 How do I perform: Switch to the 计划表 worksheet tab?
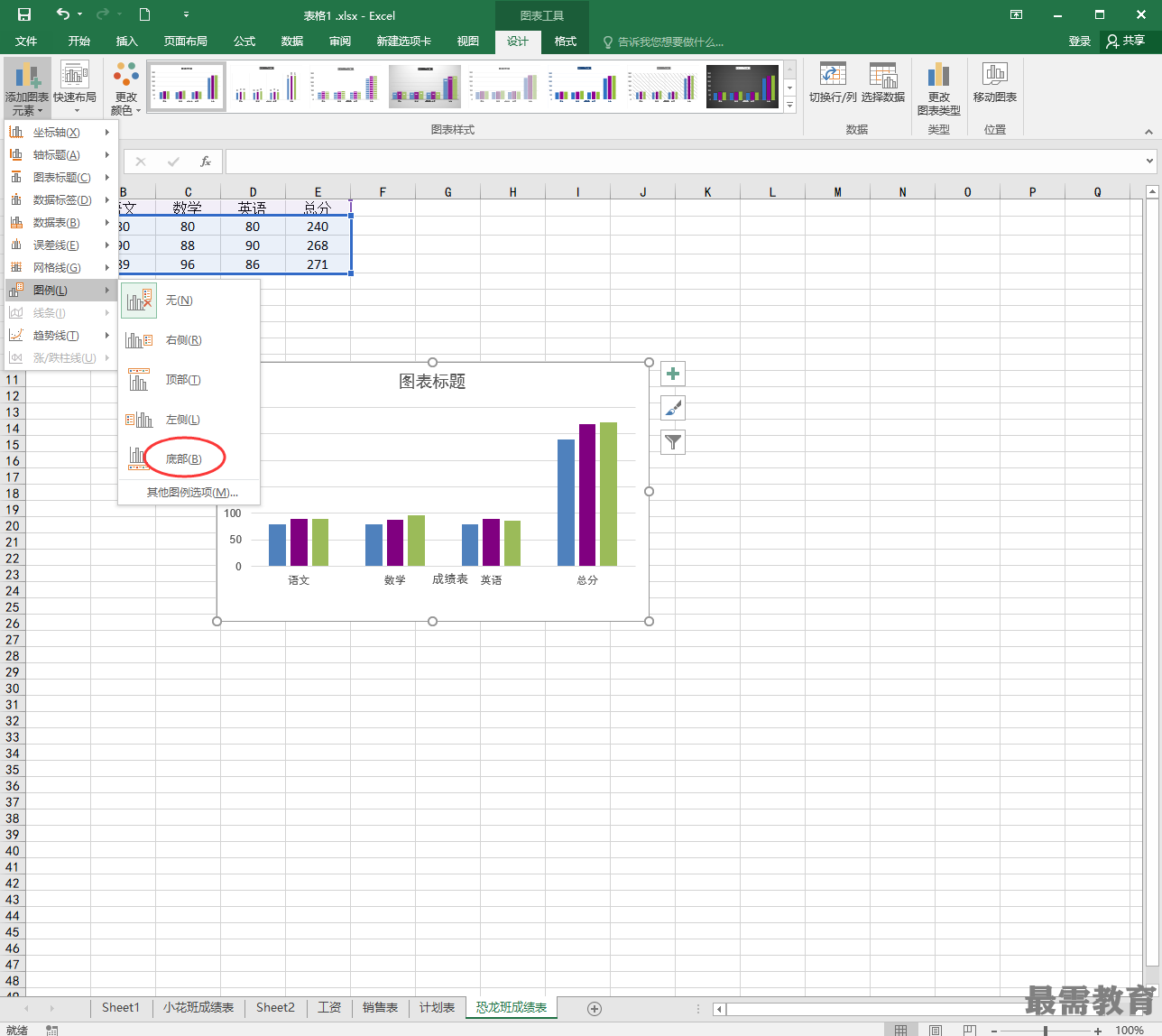click(437, 1007)
